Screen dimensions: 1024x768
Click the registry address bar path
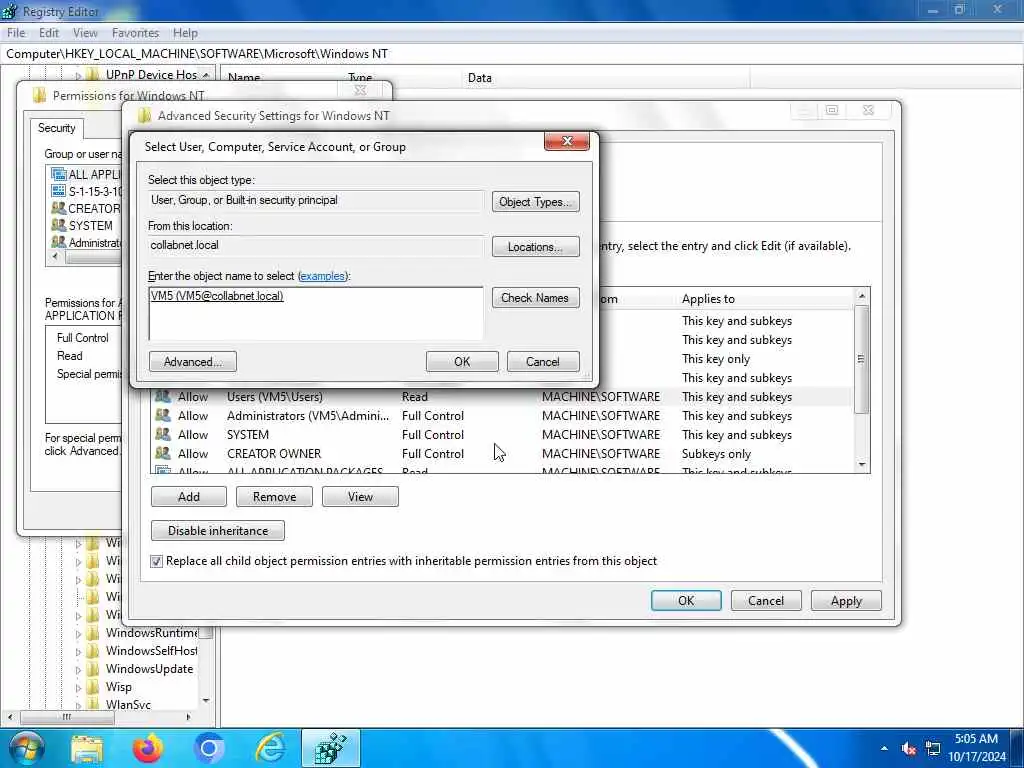[197, 54]
